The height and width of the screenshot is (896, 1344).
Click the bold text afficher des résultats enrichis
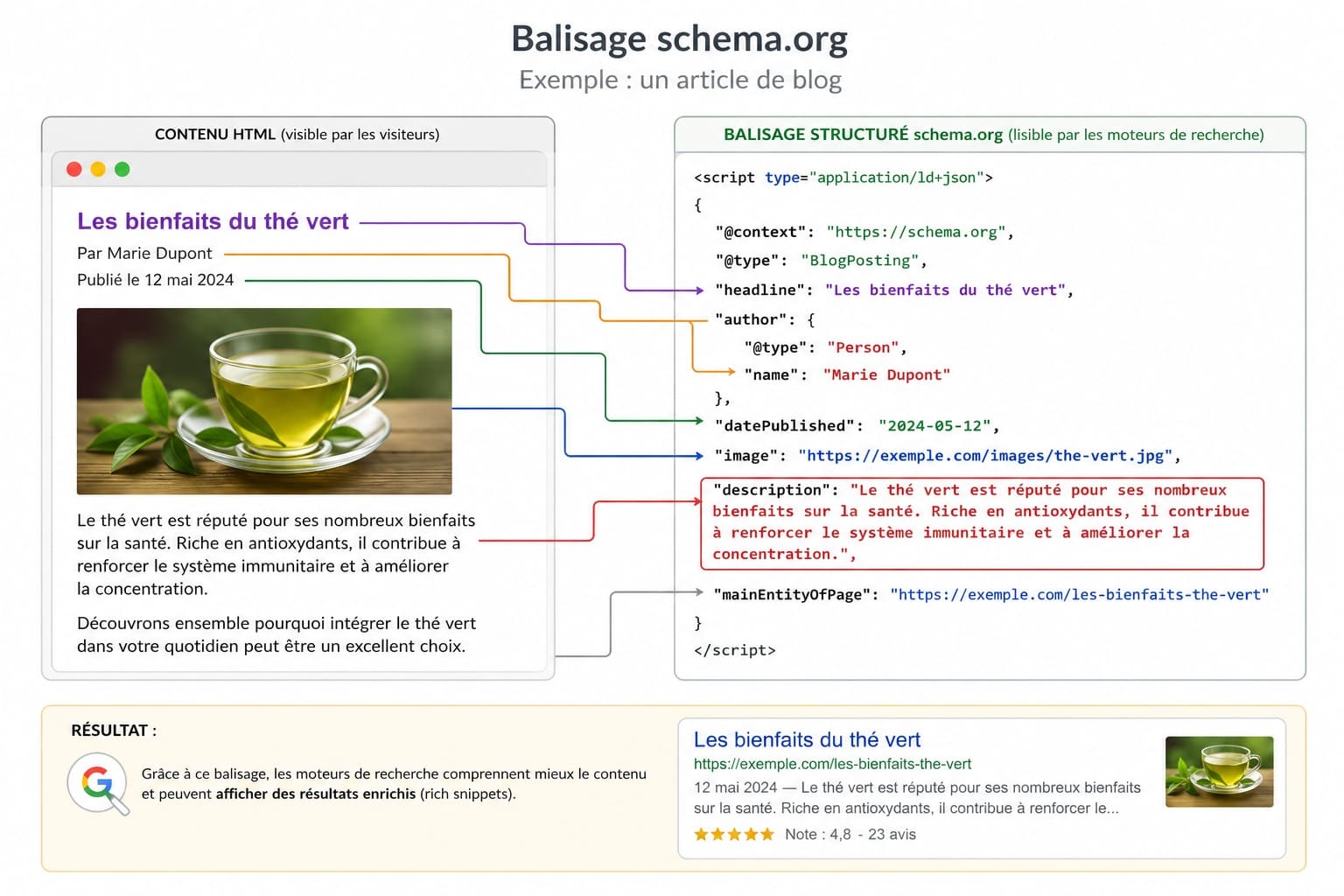316,794
